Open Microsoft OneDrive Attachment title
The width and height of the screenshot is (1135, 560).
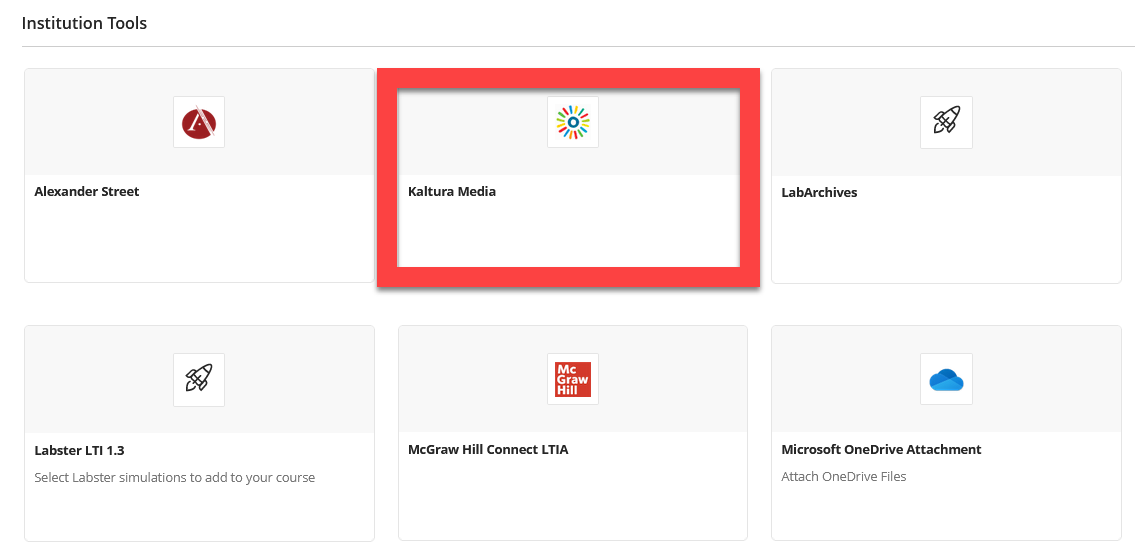coord(882,449)
